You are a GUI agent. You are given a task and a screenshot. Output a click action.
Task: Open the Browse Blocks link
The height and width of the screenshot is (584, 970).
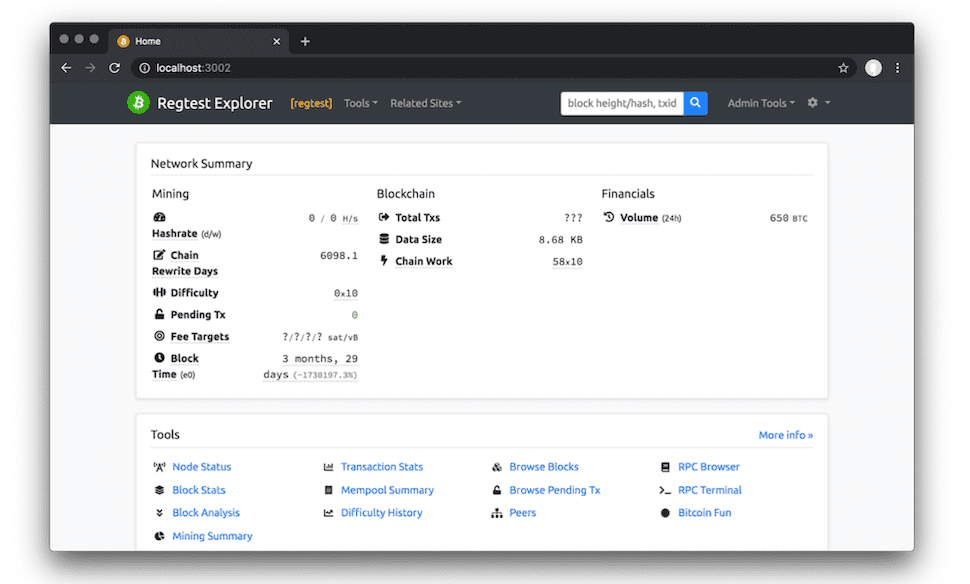(x=543, y=467)
